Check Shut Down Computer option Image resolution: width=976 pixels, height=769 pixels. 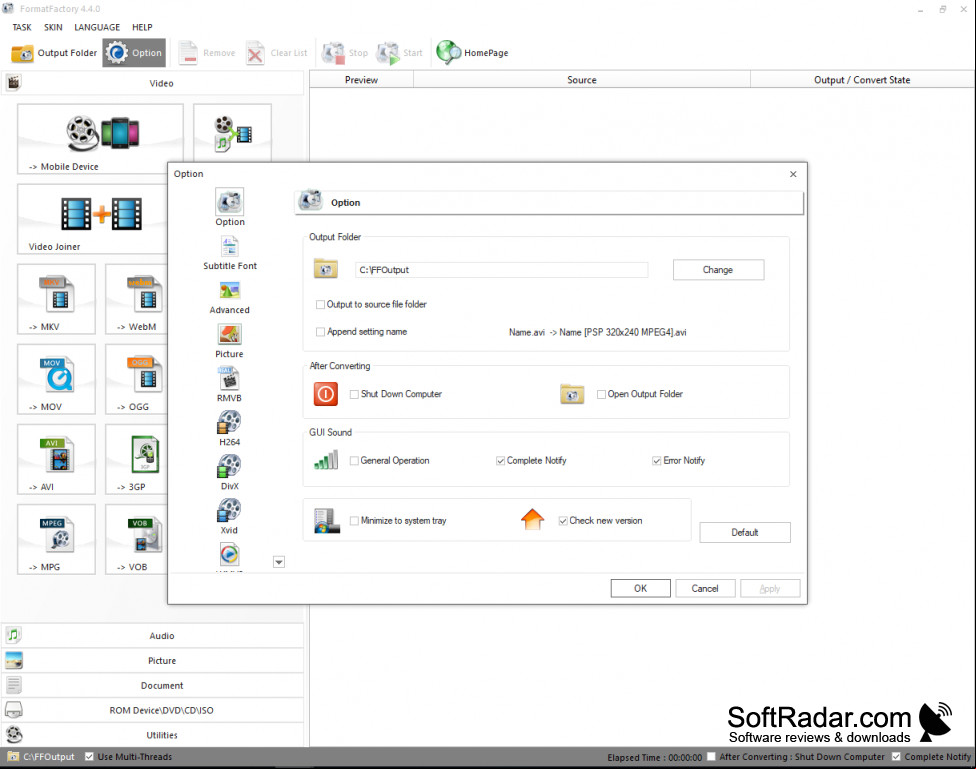354,394
